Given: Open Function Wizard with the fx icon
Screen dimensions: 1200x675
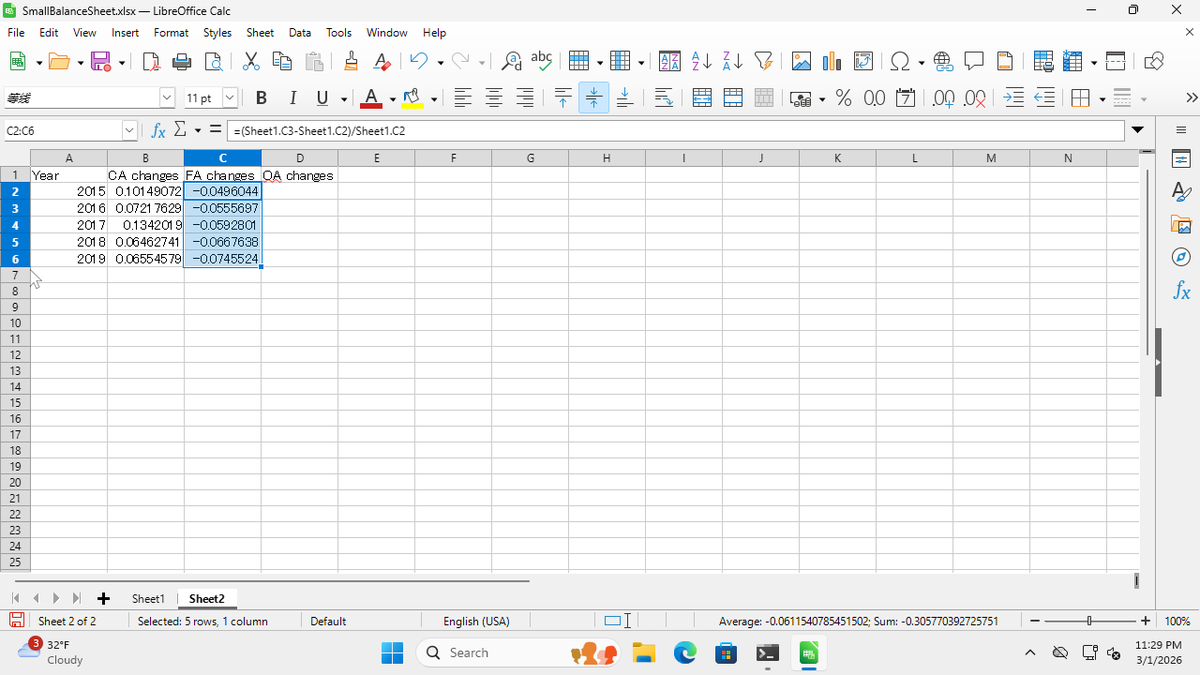Looking at the screenshot, I should tap(159, 131).
